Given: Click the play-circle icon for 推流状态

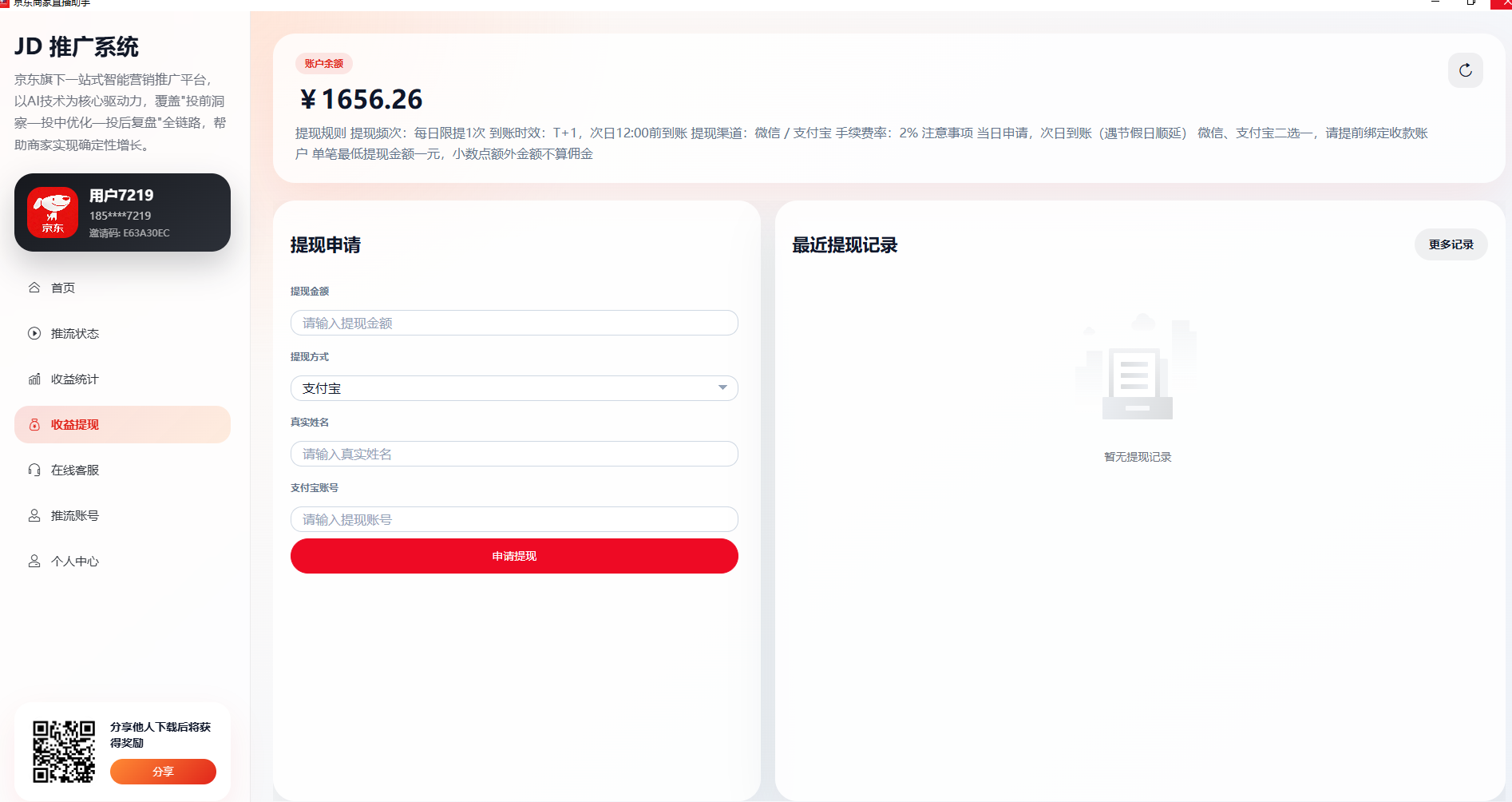Looking at the screenshot, I should (34, 333).
